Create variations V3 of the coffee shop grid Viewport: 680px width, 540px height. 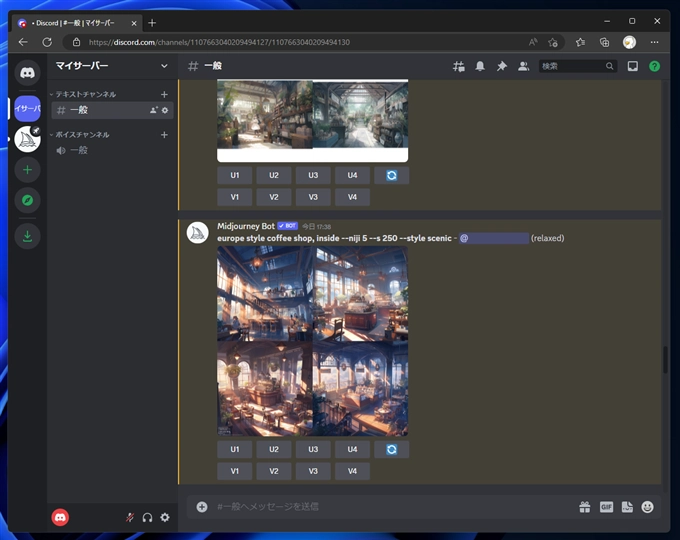click(x=313, y=471)
